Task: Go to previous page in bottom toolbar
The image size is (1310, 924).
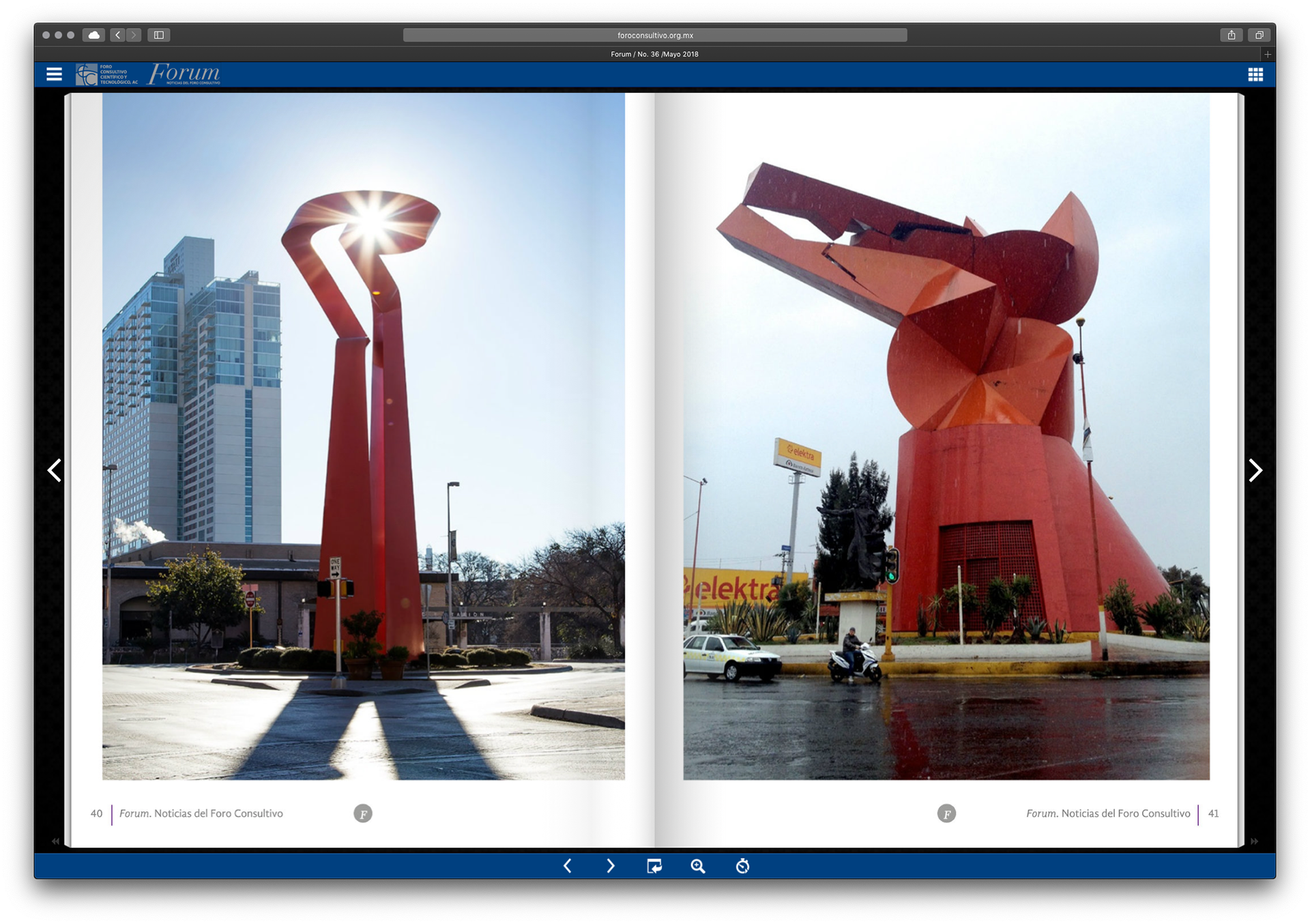Action: point(568,866)
